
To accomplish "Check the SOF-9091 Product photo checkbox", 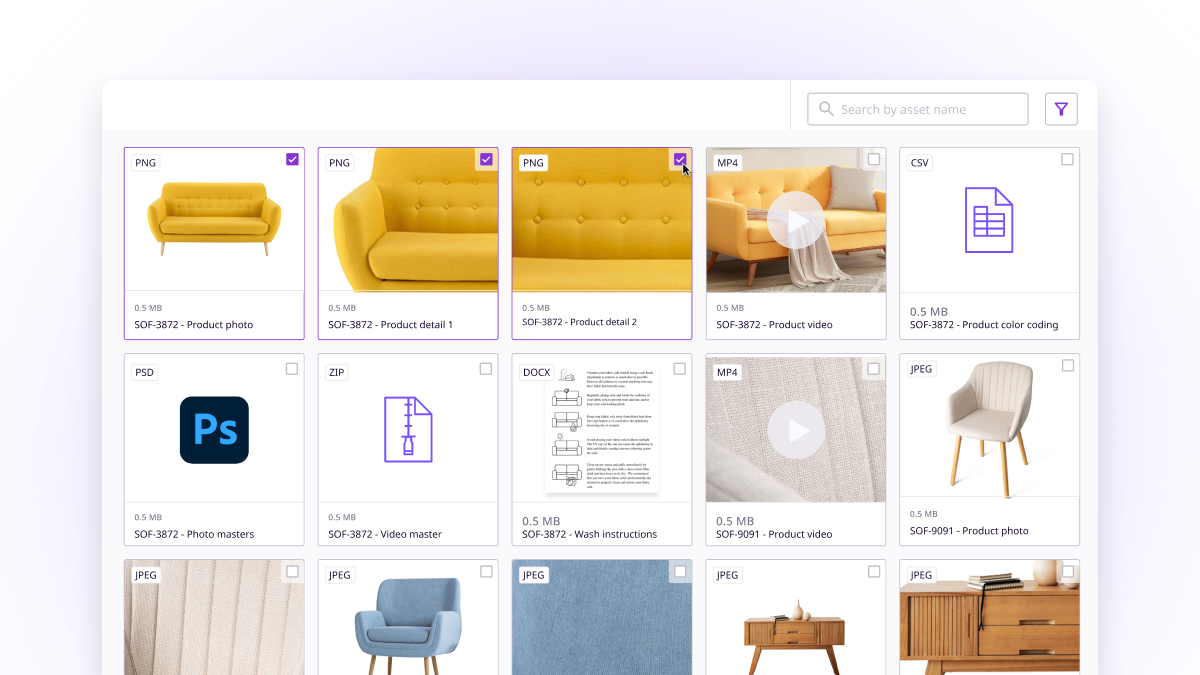I will 1067,366.
